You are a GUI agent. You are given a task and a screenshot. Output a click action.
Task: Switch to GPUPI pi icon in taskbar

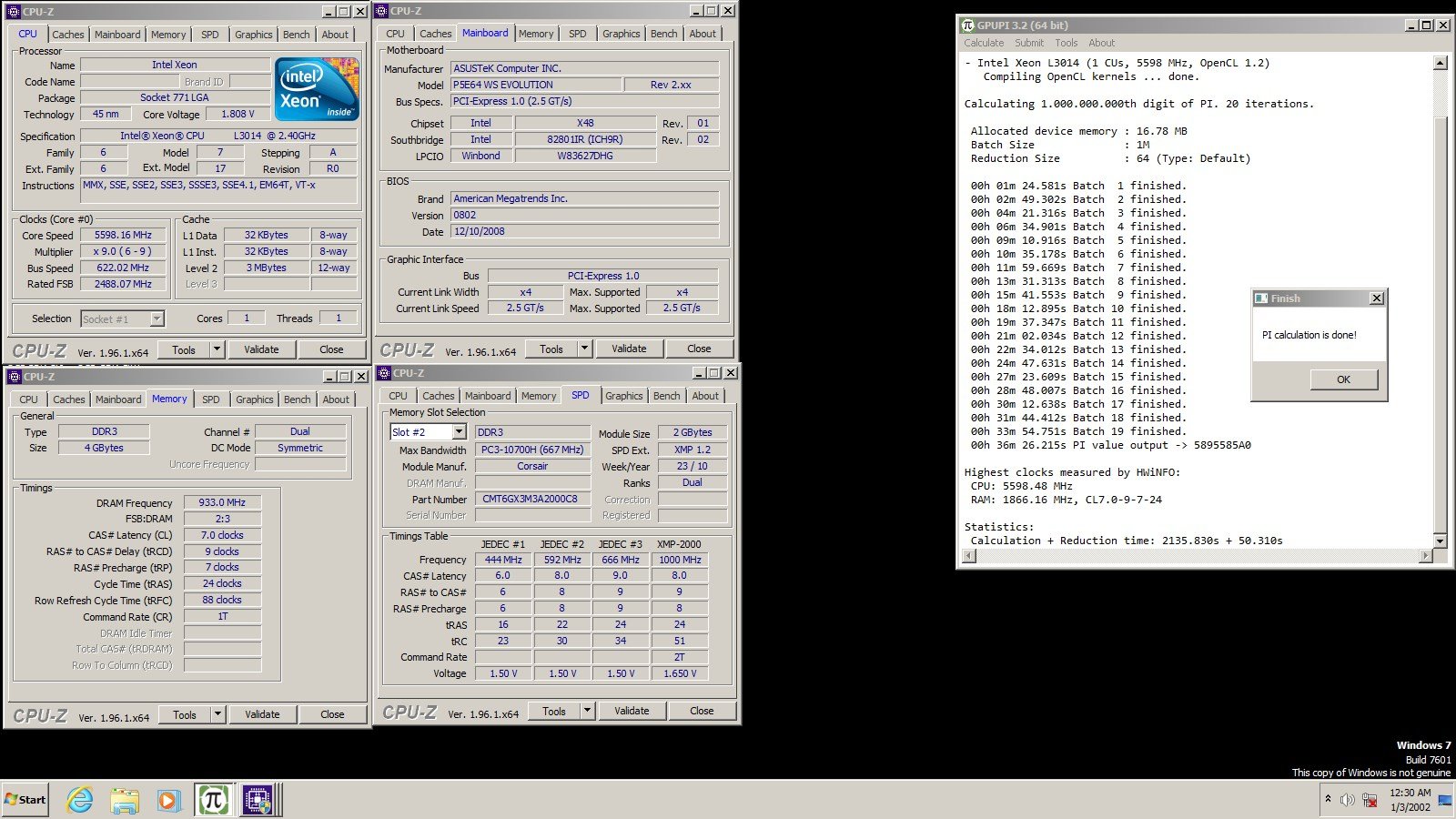213,800
